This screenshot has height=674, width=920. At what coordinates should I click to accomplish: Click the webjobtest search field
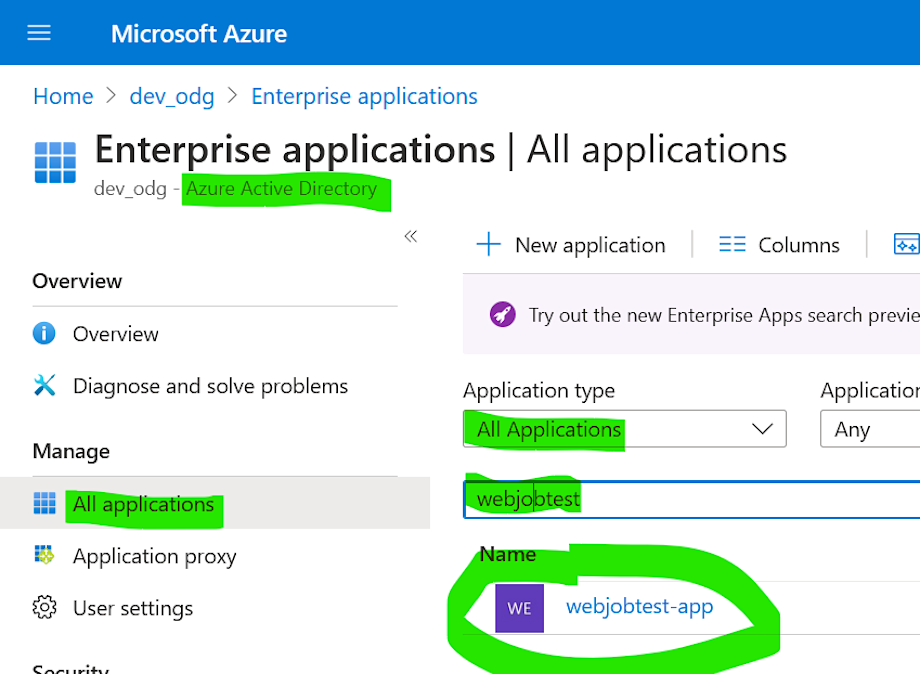click(692, 499)
